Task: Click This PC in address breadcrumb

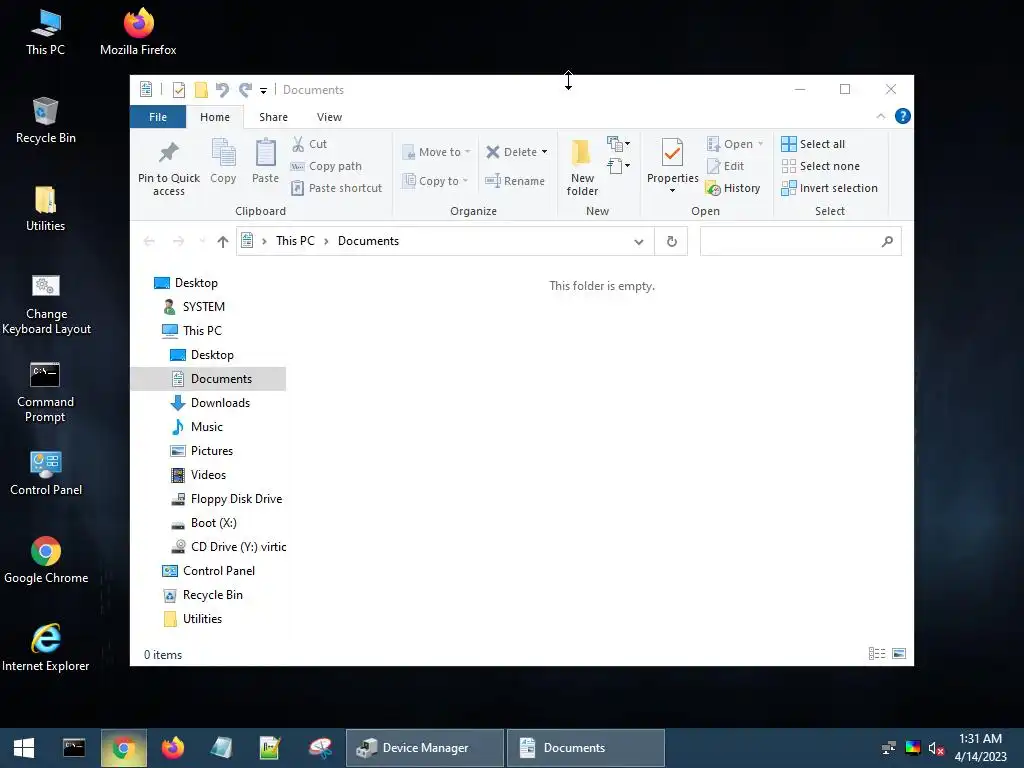Action: click(295, 241)
